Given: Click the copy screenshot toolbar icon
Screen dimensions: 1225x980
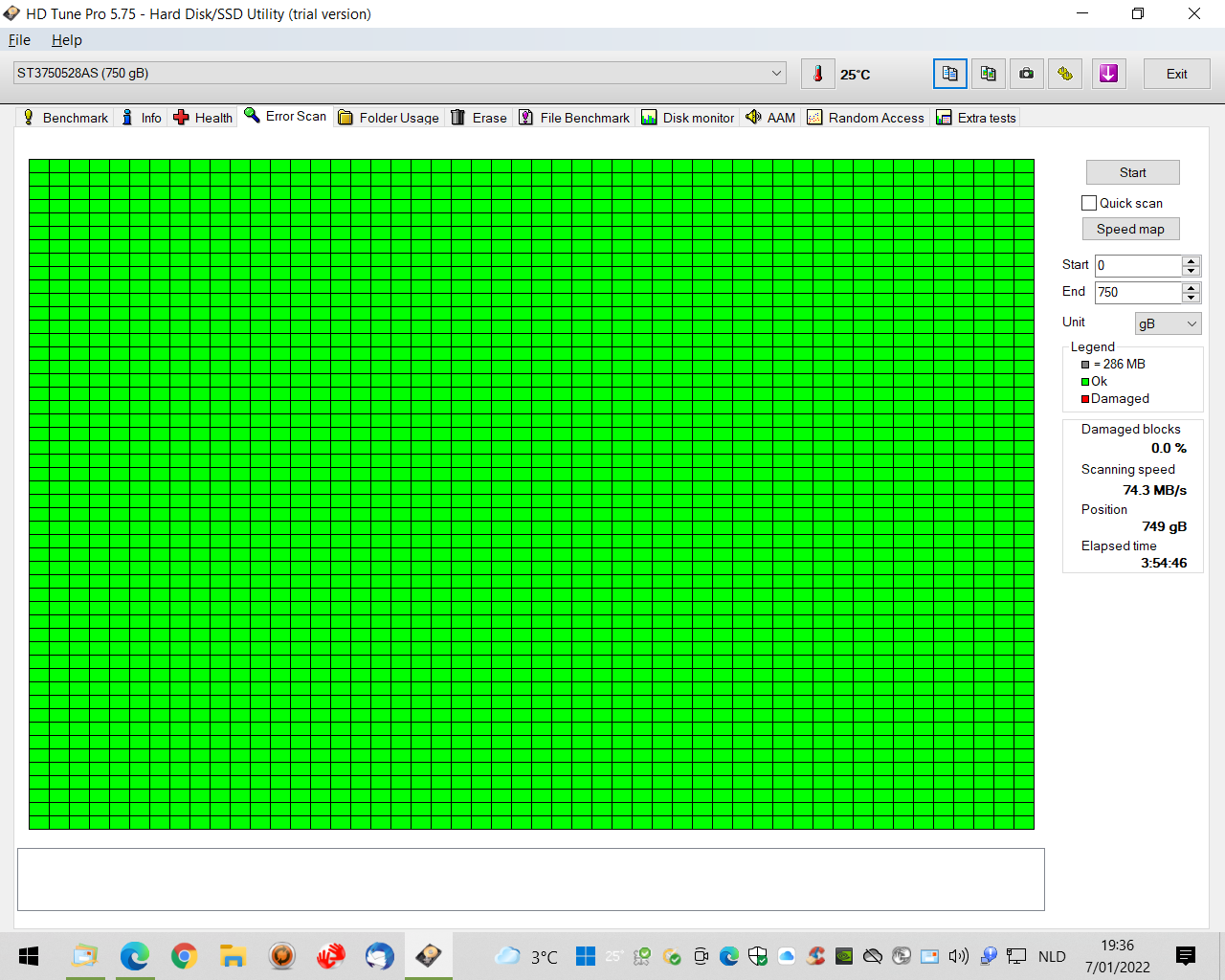Looking at the screenshot, I should (989, 74).
